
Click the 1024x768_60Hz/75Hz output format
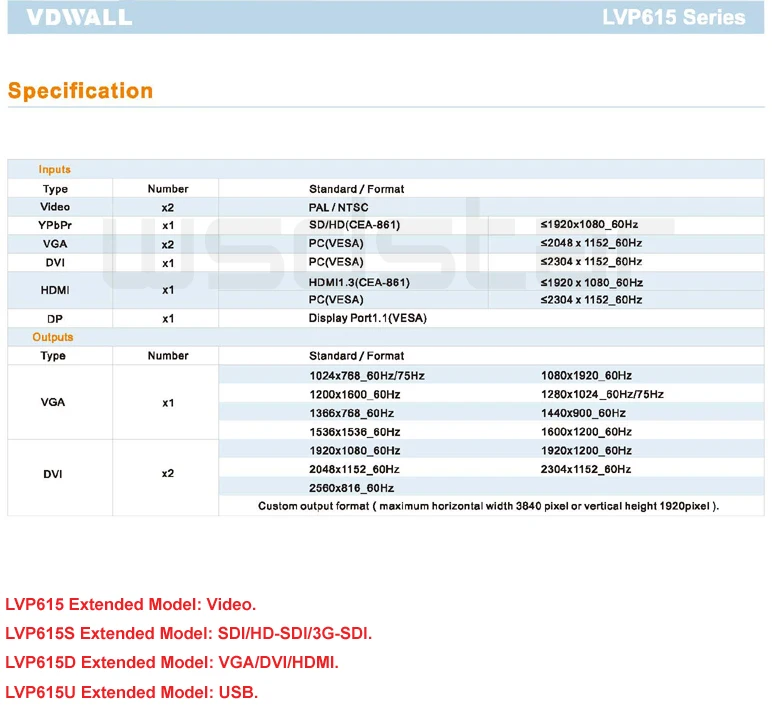(367, 376)
